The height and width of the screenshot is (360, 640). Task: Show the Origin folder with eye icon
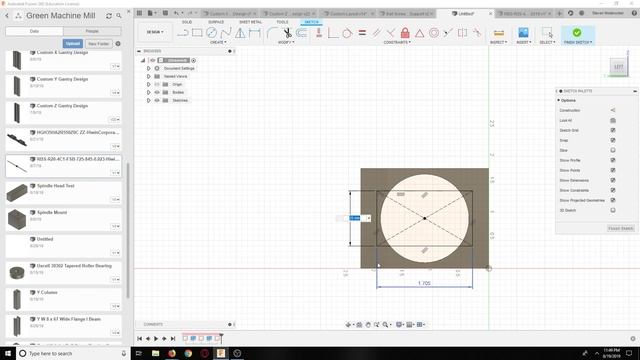(x=157, y=84)
